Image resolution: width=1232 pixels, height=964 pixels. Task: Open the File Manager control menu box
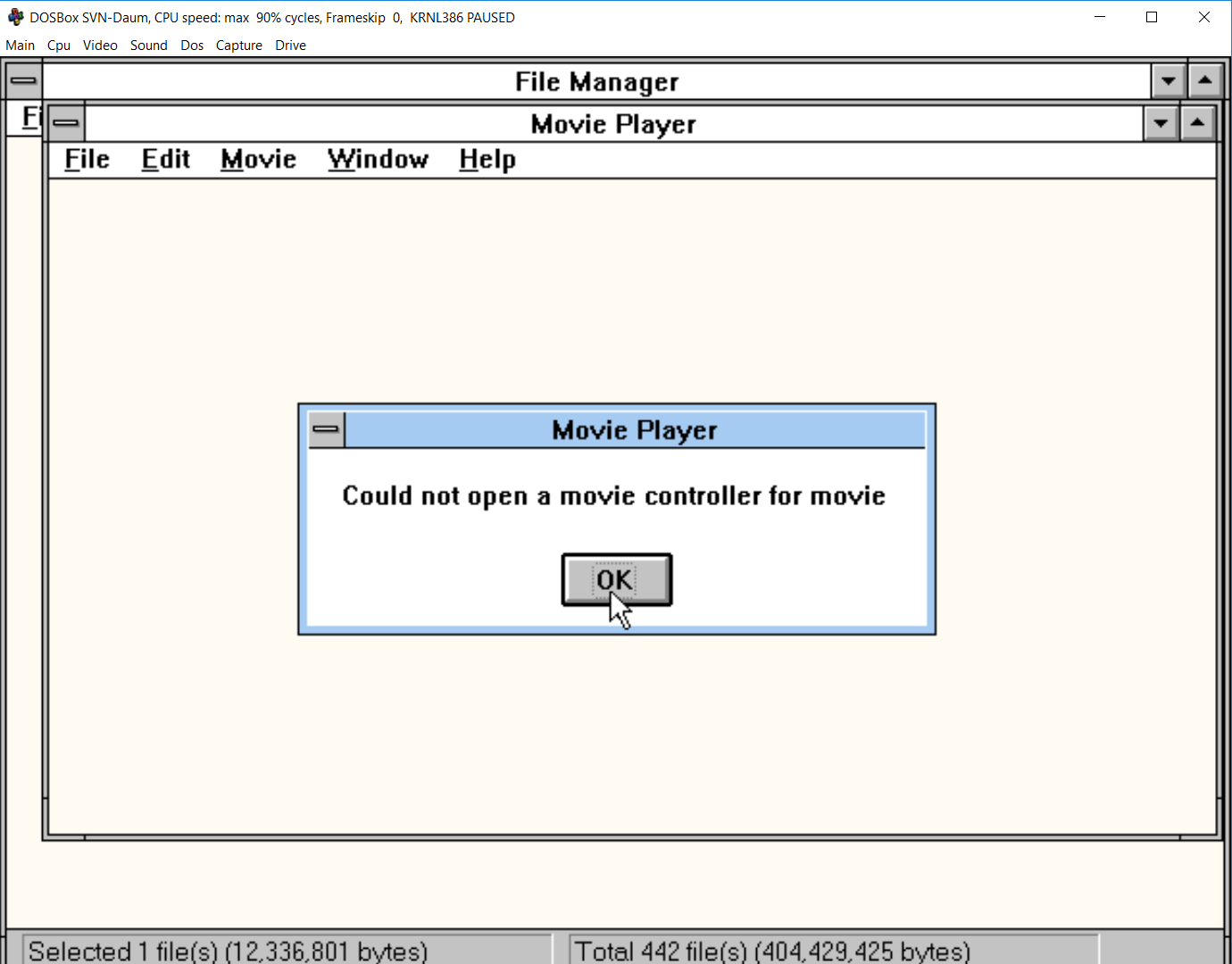[x=24, y=81]
